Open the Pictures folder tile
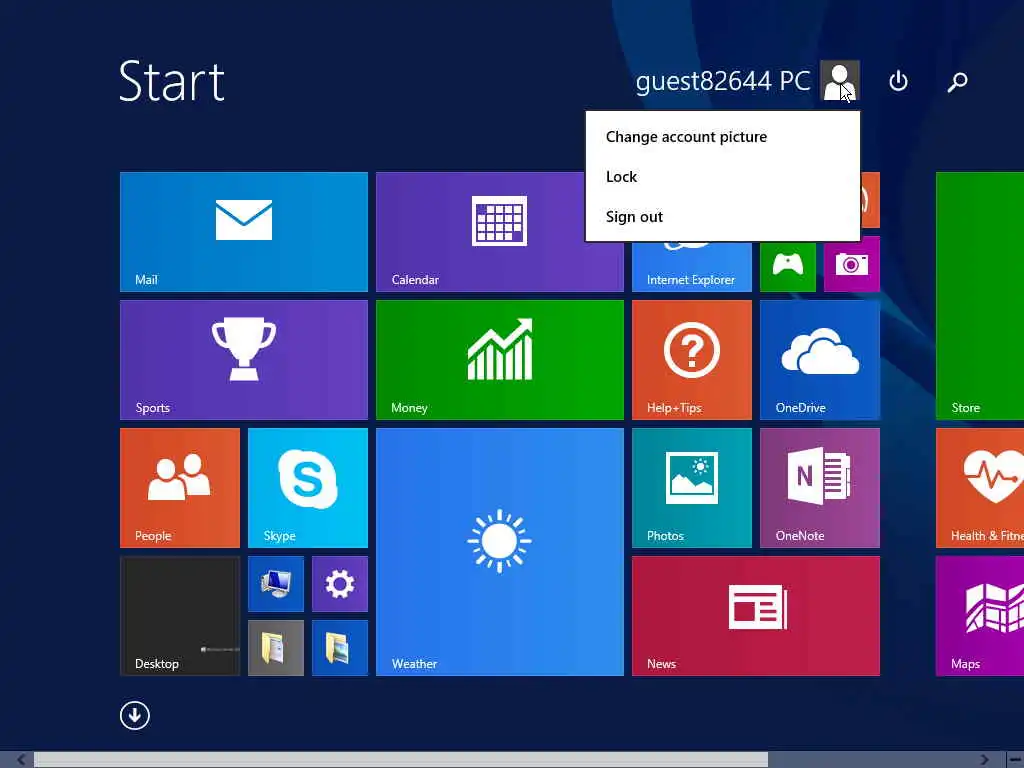The image size is (1024, 768). coord(340,648)
